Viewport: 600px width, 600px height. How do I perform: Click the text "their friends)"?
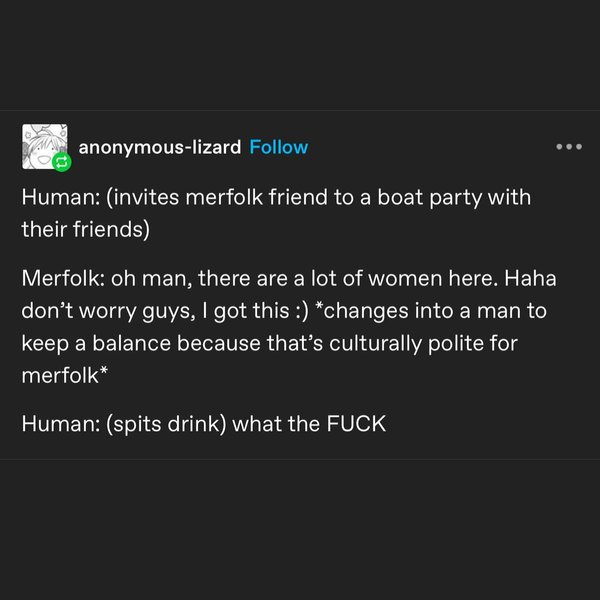click(x=84, y=229)
